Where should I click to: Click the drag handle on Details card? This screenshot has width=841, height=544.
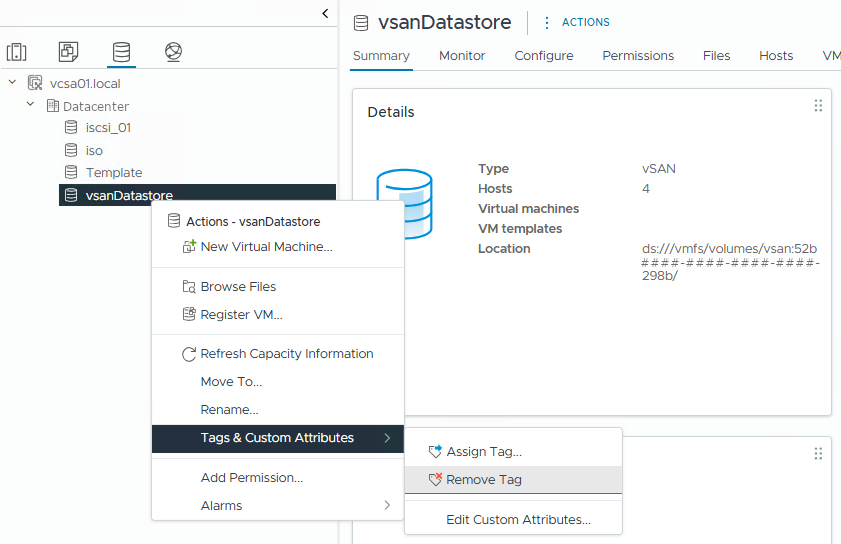(x=818, y=106)
